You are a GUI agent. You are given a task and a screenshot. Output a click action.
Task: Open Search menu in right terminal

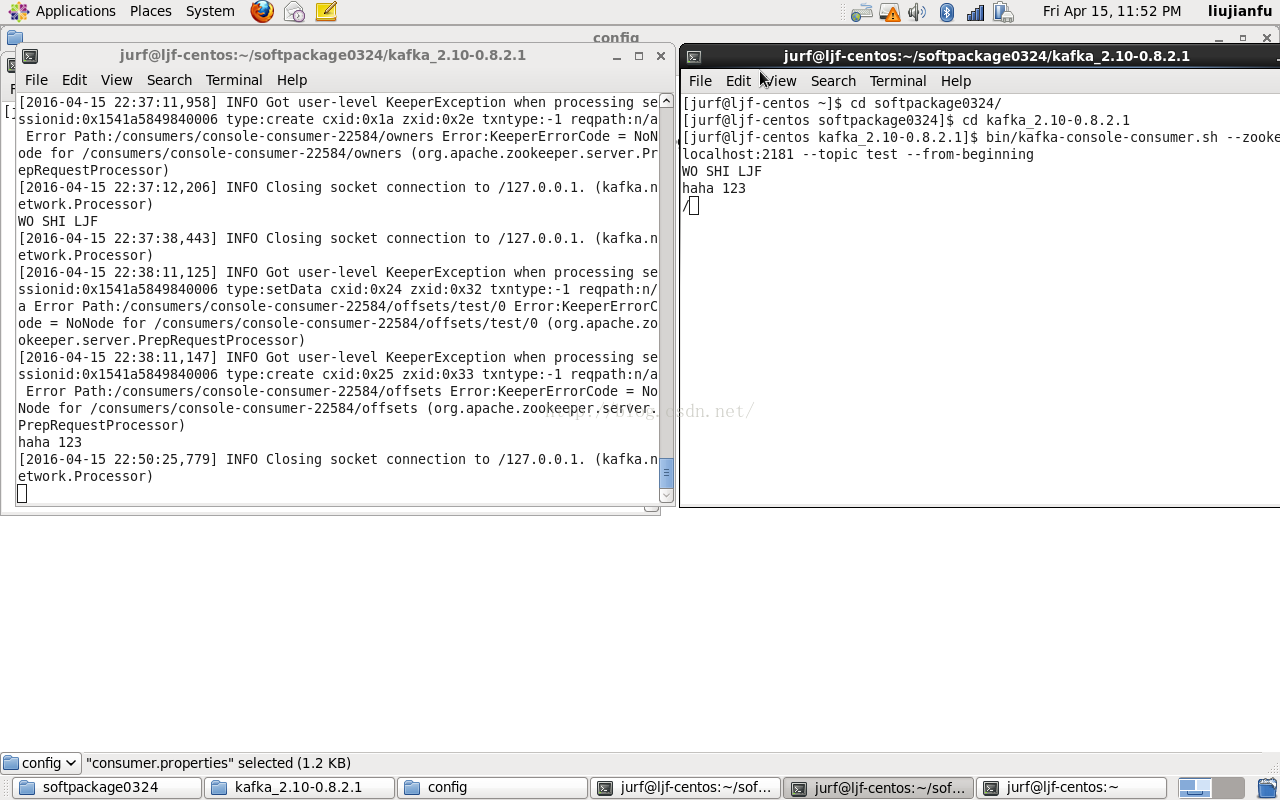pos(833,81)
